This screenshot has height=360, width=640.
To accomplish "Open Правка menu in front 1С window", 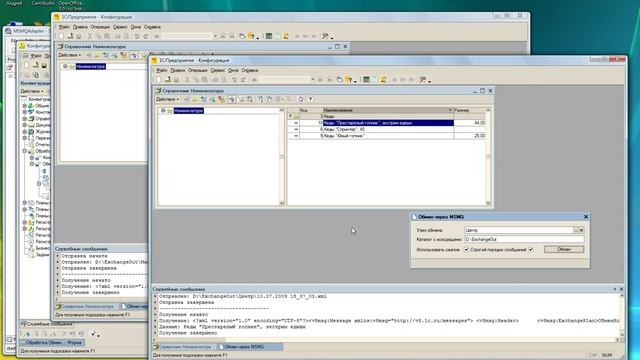I will pos(177,70).
